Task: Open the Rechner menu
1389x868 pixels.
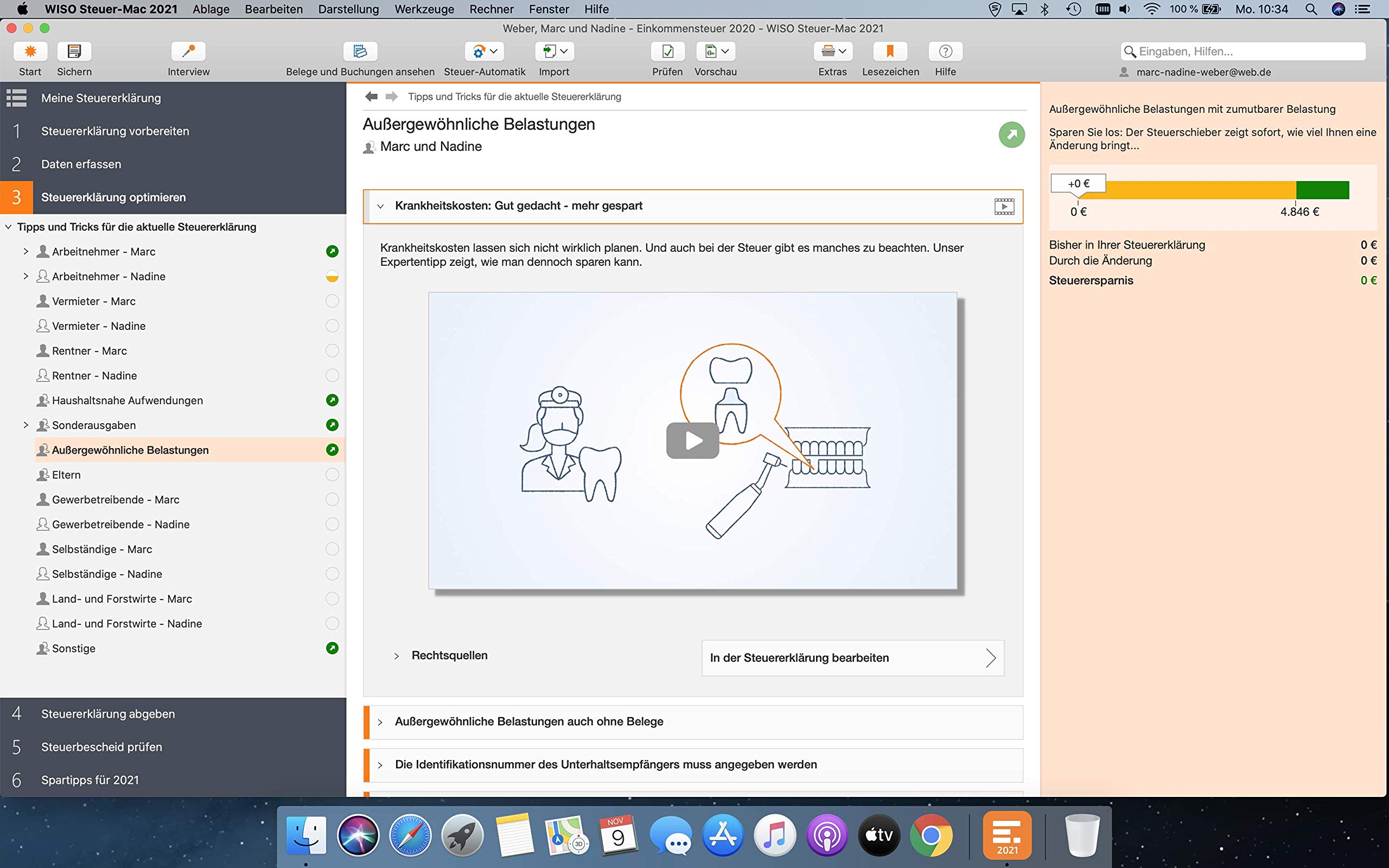Action: [x=492, y=9]
